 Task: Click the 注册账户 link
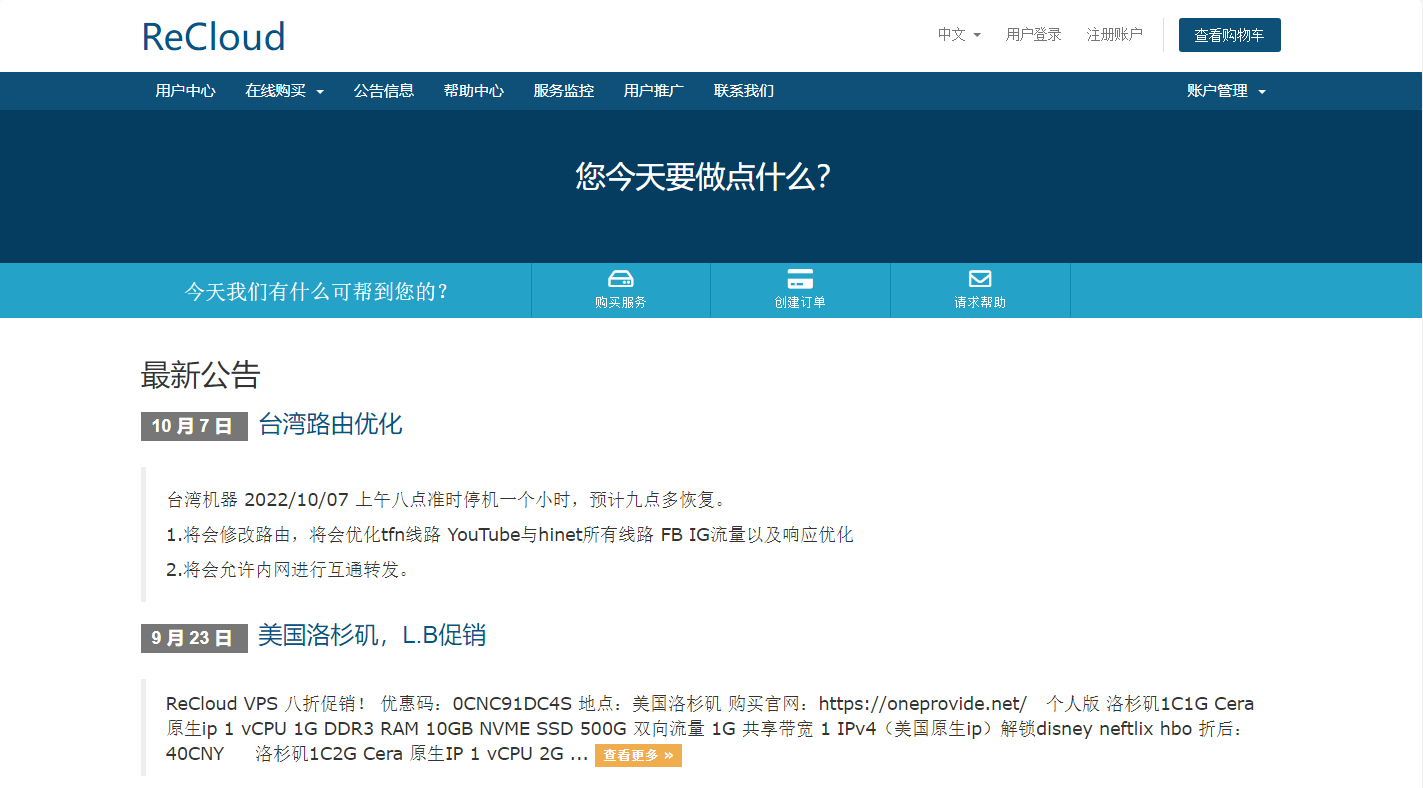tap(1114, 34)
